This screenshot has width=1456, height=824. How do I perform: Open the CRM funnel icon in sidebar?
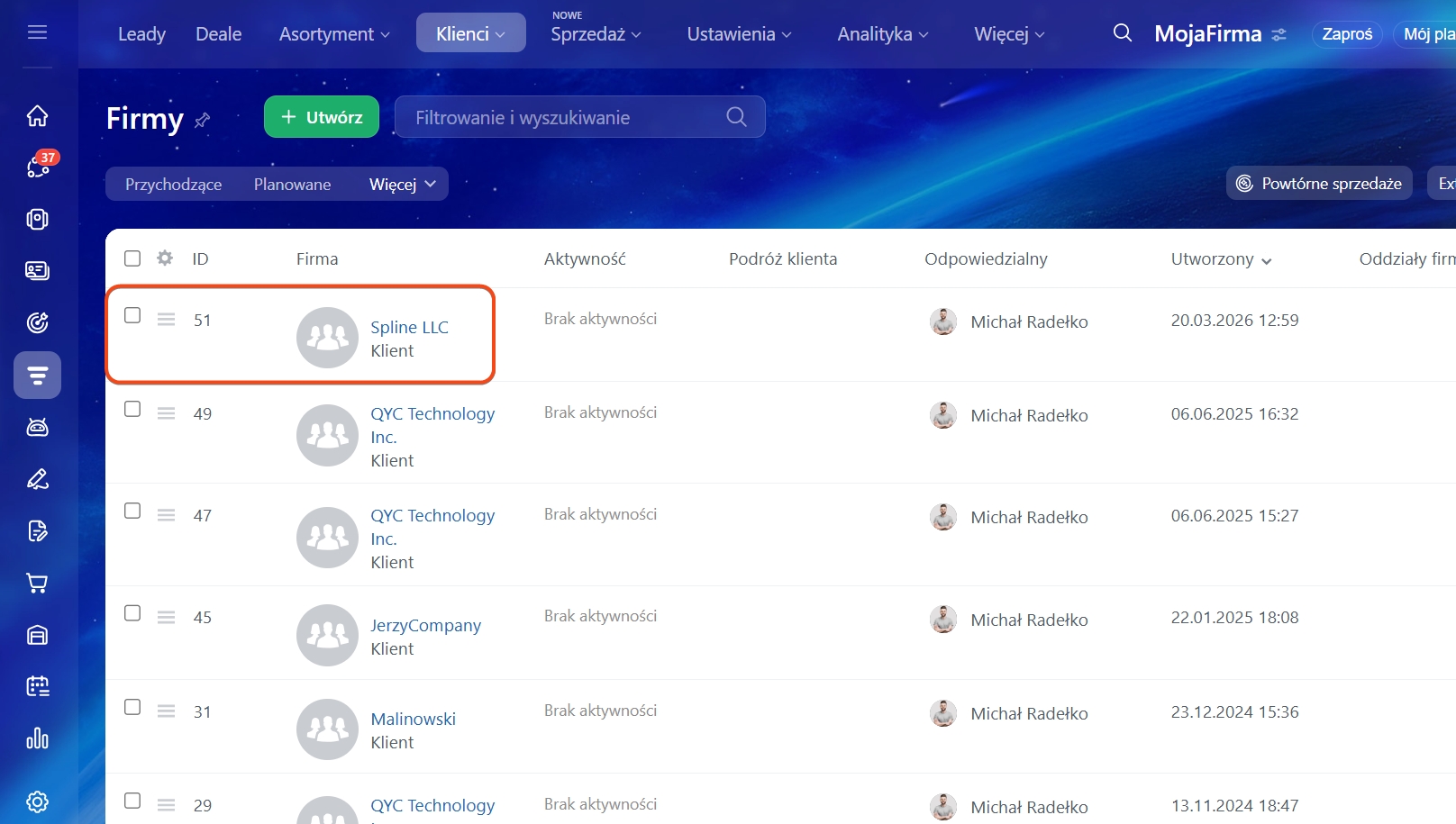tap(37, 375)
